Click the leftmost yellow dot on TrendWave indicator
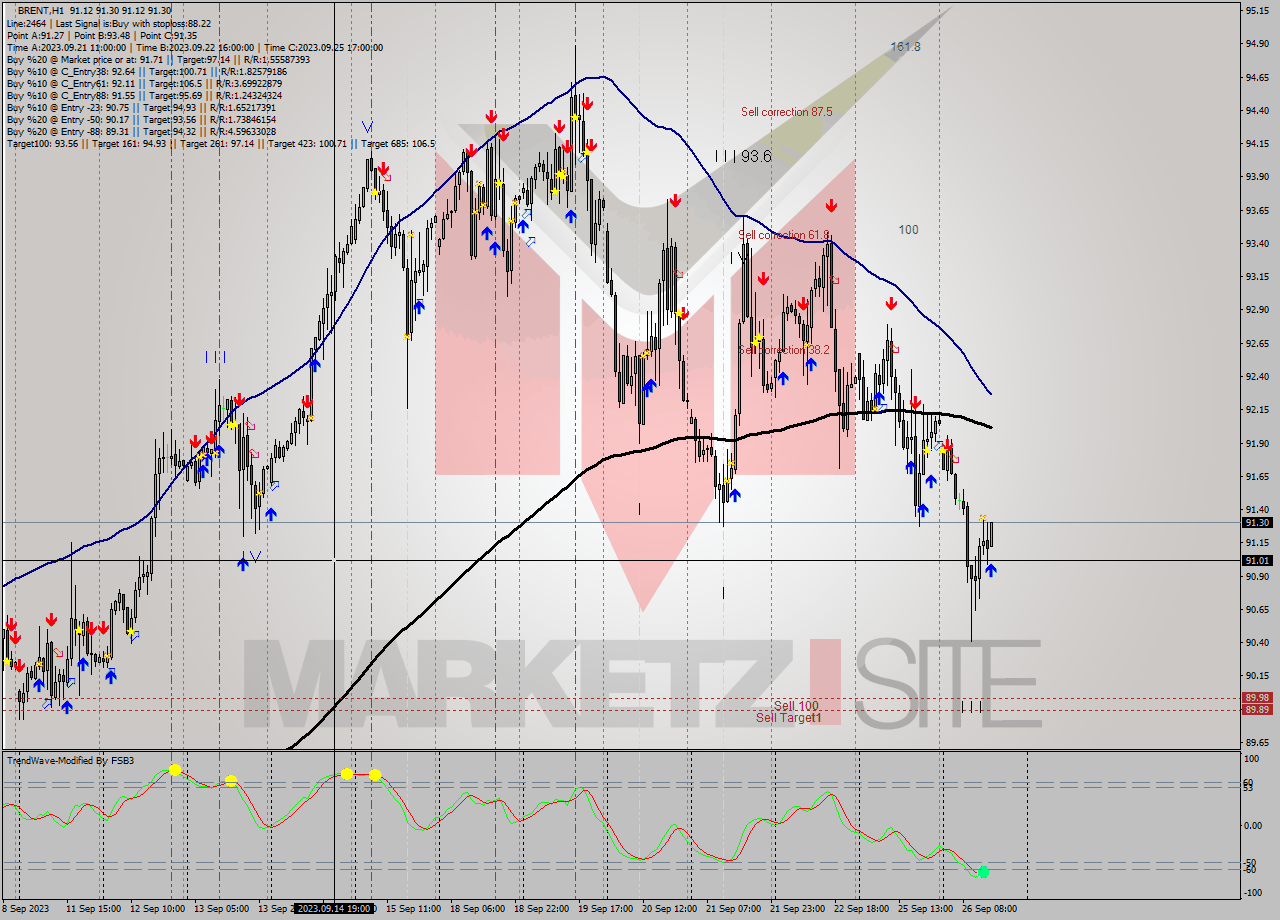The image size is (1280, 920). click(175, 770)
